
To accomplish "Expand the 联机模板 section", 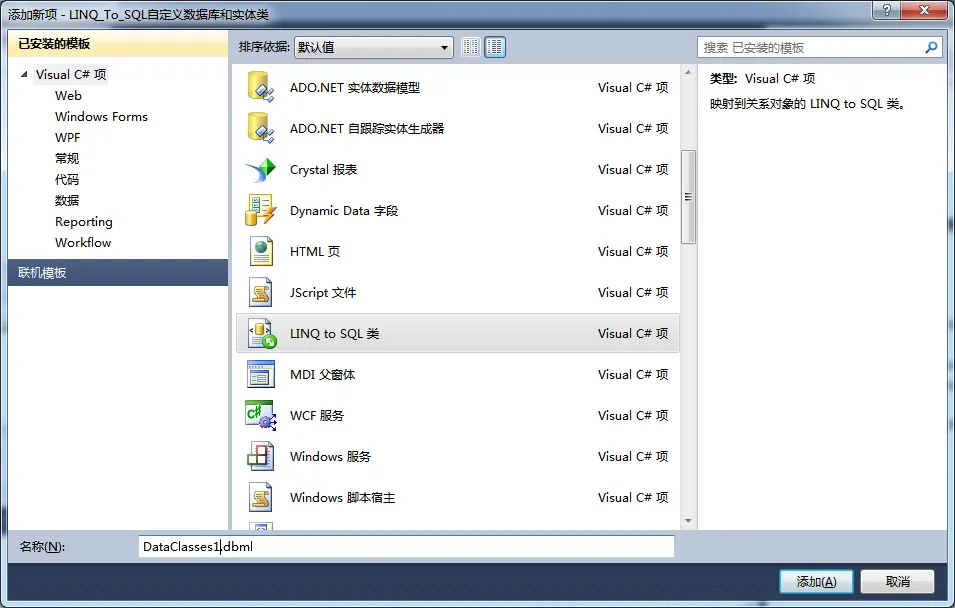I will click(118, 272).
